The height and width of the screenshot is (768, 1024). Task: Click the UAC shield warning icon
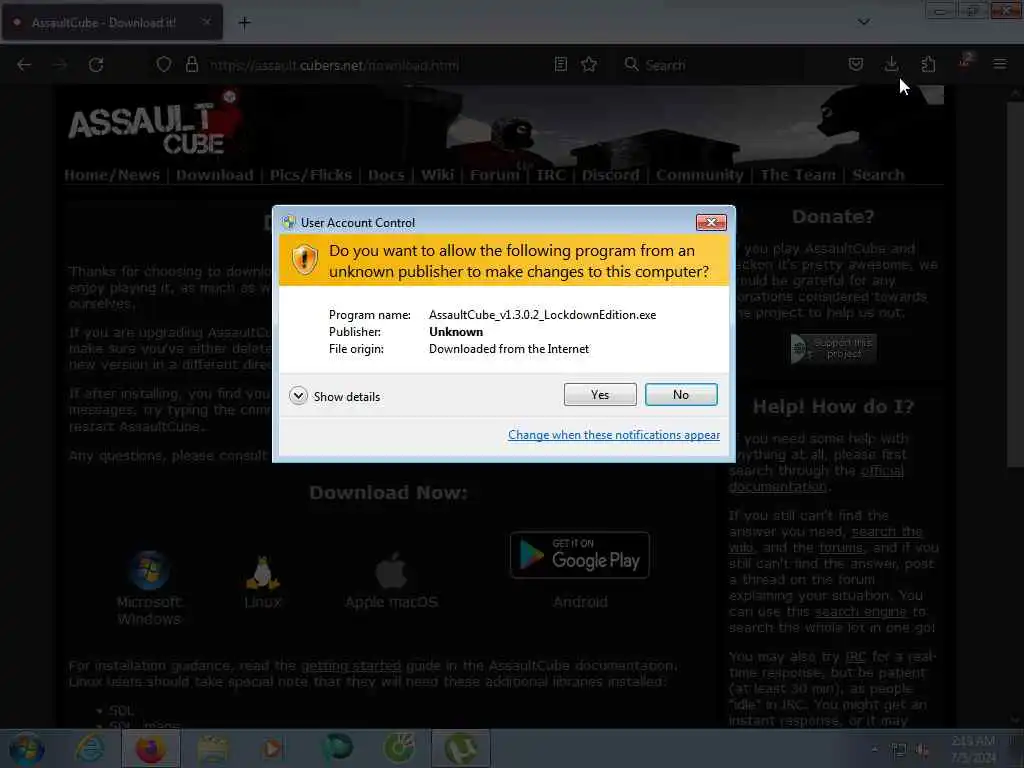click(304, 260)
